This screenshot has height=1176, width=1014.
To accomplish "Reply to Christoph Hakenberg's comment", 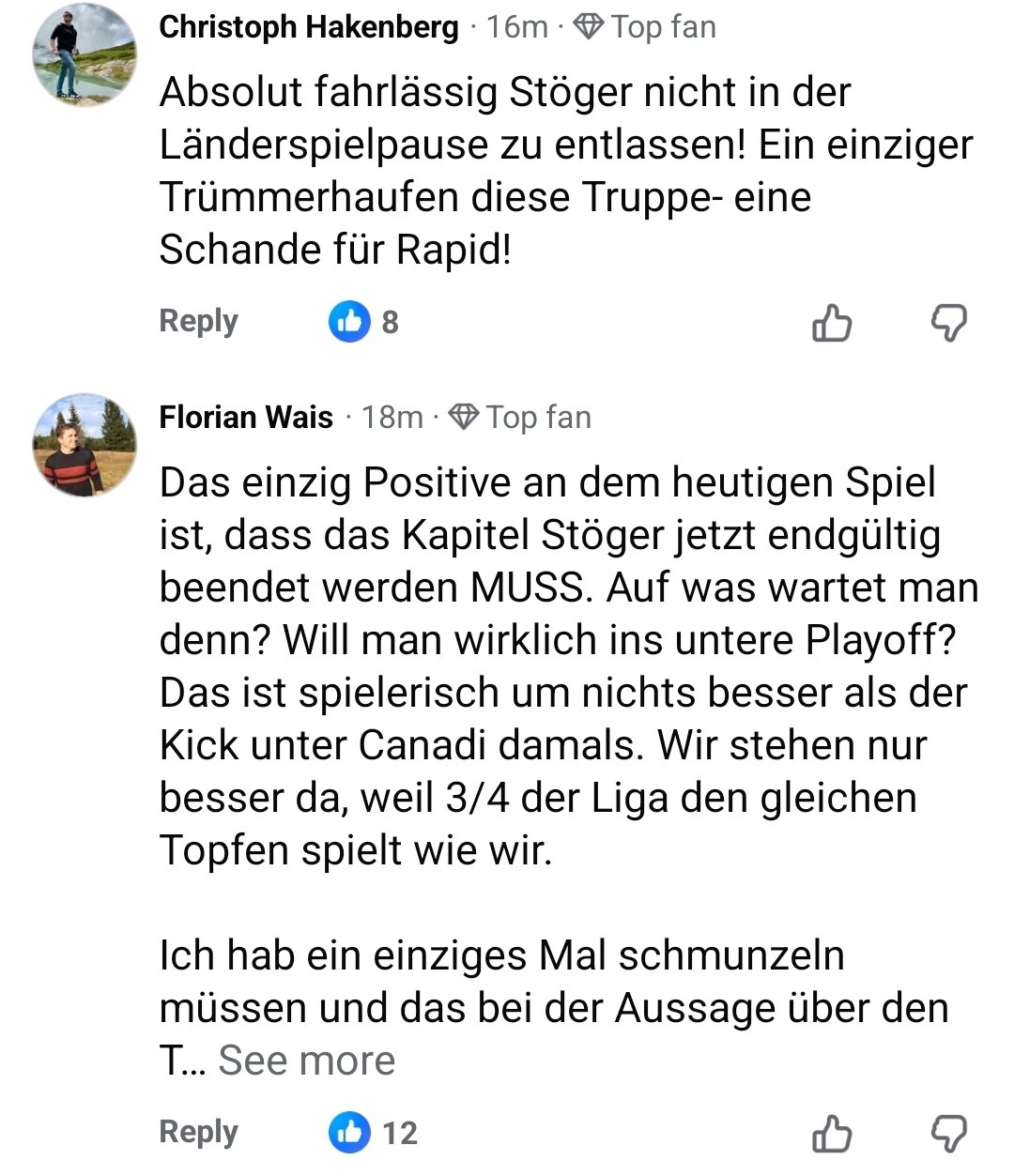I will (198, 321).
